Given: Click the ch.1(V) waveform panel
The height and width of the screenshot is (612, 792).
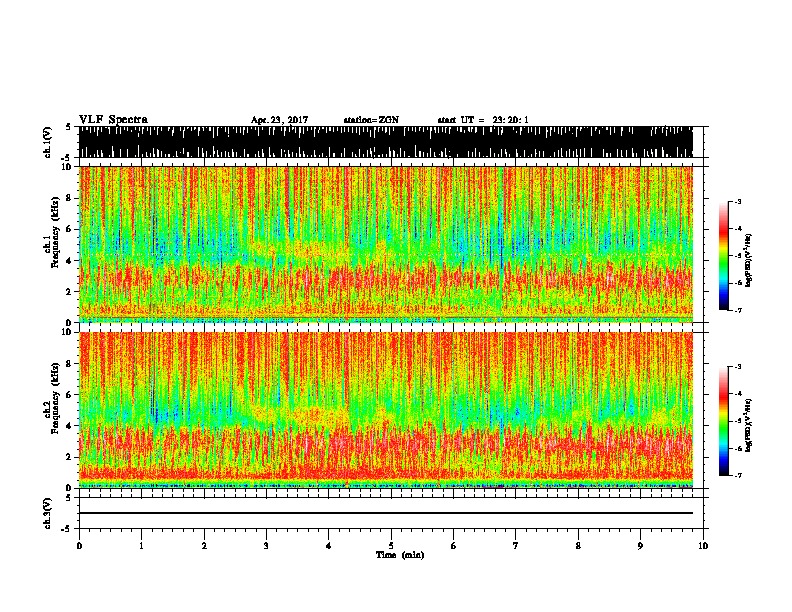Looking at the screenshot, I should [x=386, y=142].
